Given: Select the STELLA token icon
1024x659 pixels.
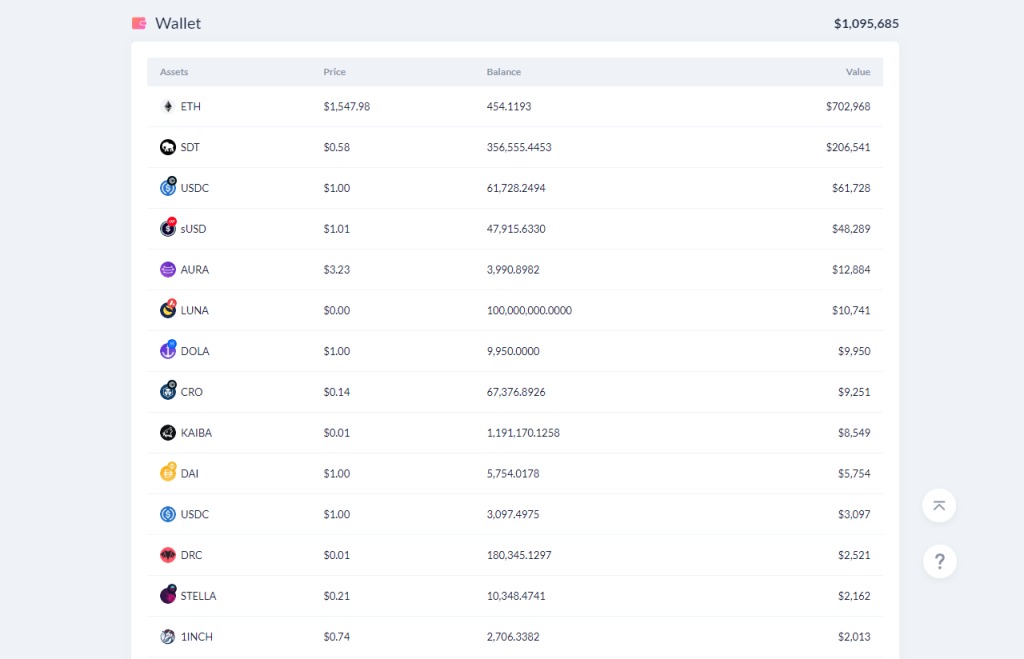Looking at the screenshot, I should [168, 594].
